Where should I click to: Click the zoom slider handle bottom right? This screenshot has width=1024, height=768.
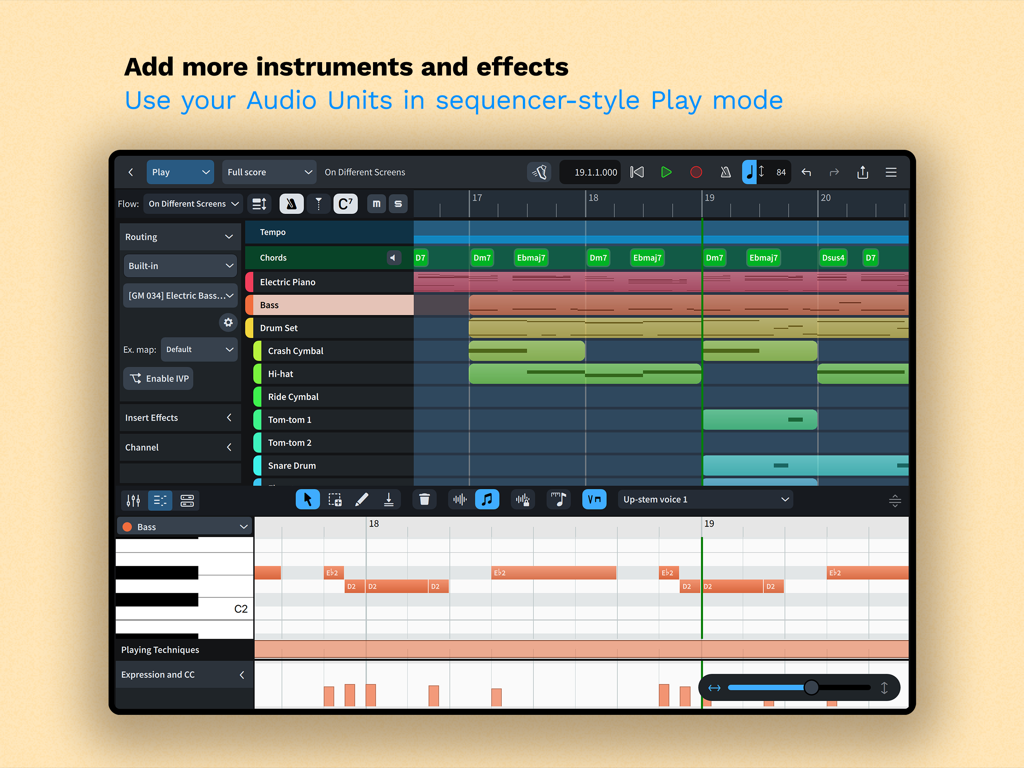[811, 687]
